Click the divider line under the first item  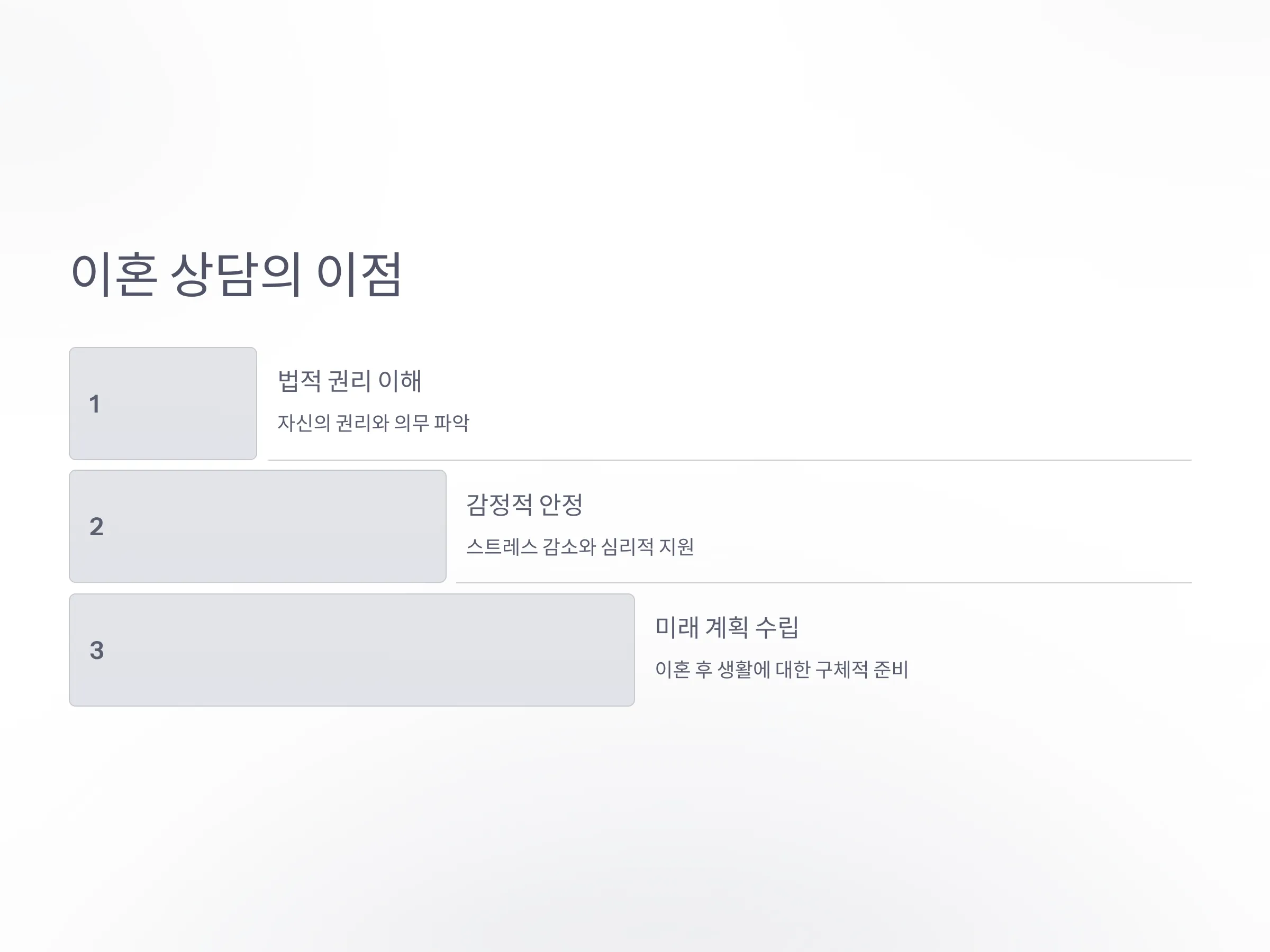(730, 460)
